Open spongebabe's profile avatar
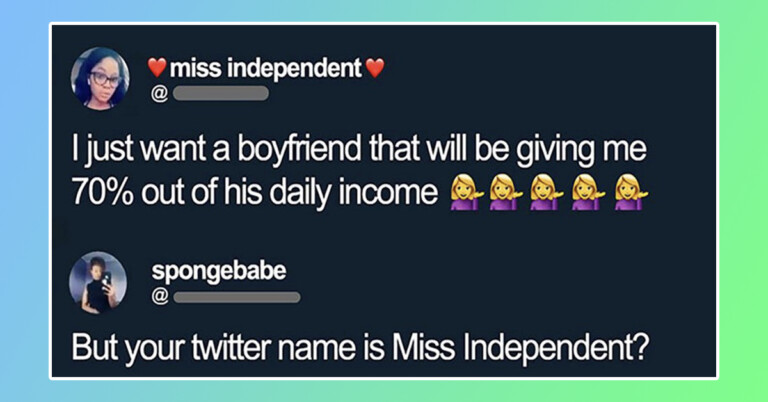Image resolution: width=768 pixels, height=402 pixels. click(98, 283)
